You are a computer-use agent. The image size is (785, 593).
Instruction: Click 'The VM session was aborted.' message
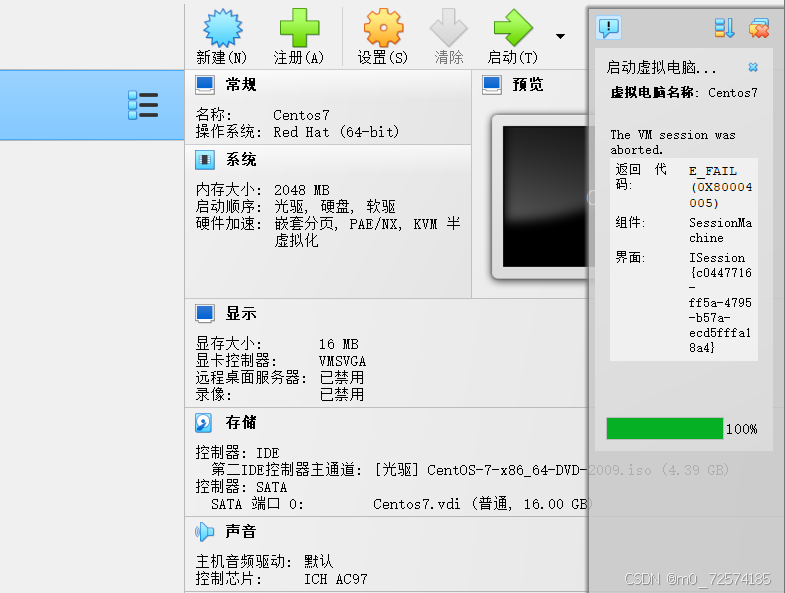coord(673,142)
